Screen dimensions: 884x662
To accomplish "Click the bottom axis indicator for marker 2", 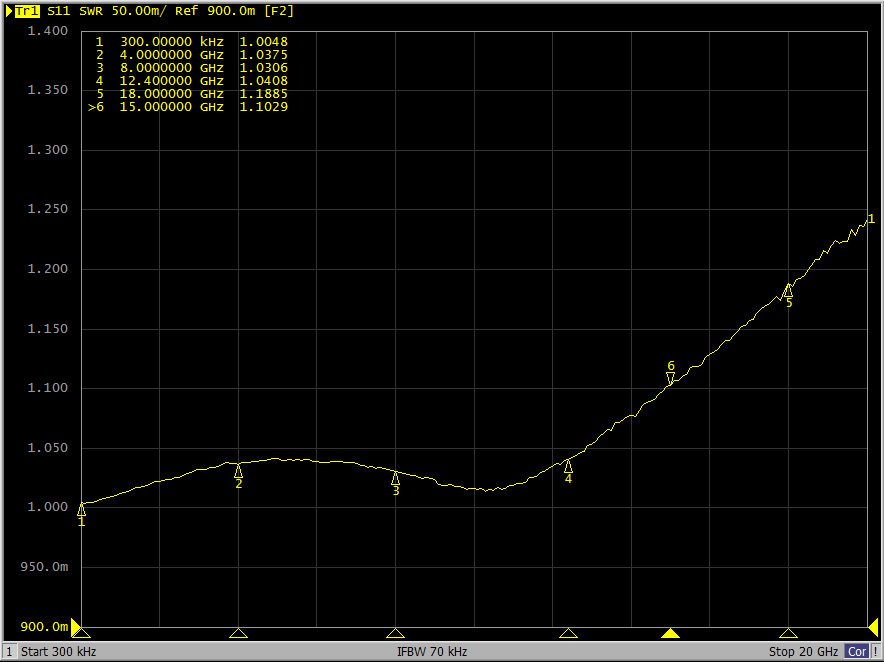I will (x=238, y=633).
